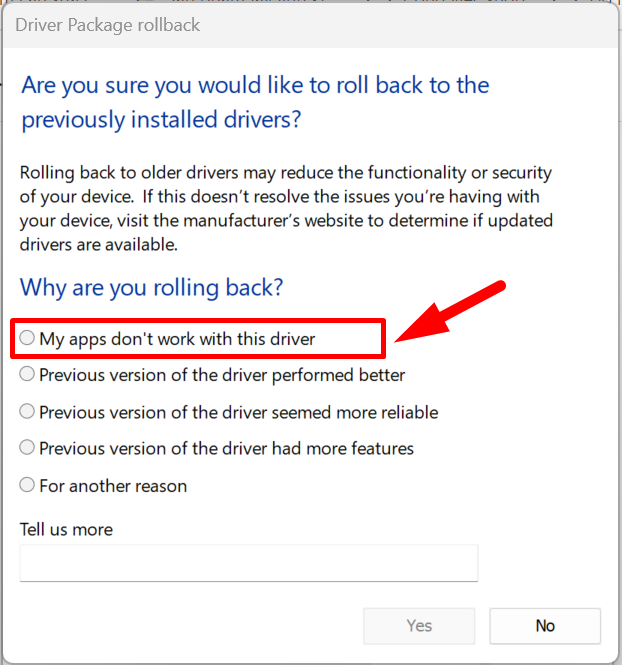Click "Previous version of the driver had more features" text

point(226,448)
